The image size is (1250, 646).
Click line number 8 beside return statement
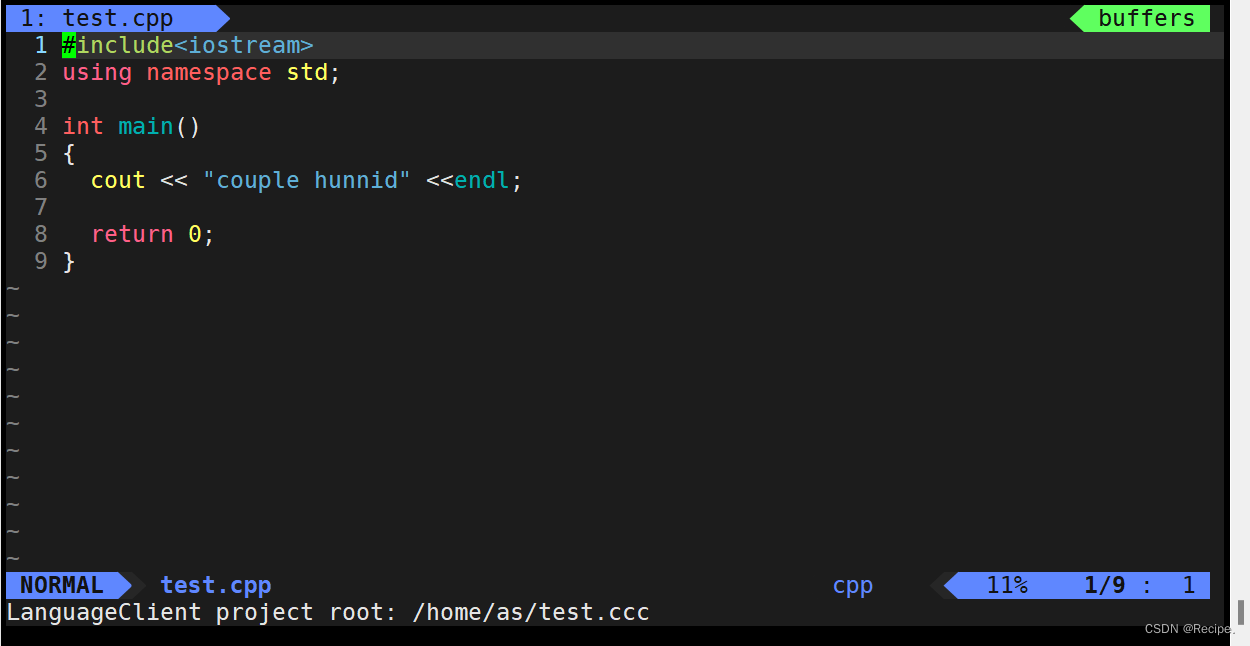40,234
